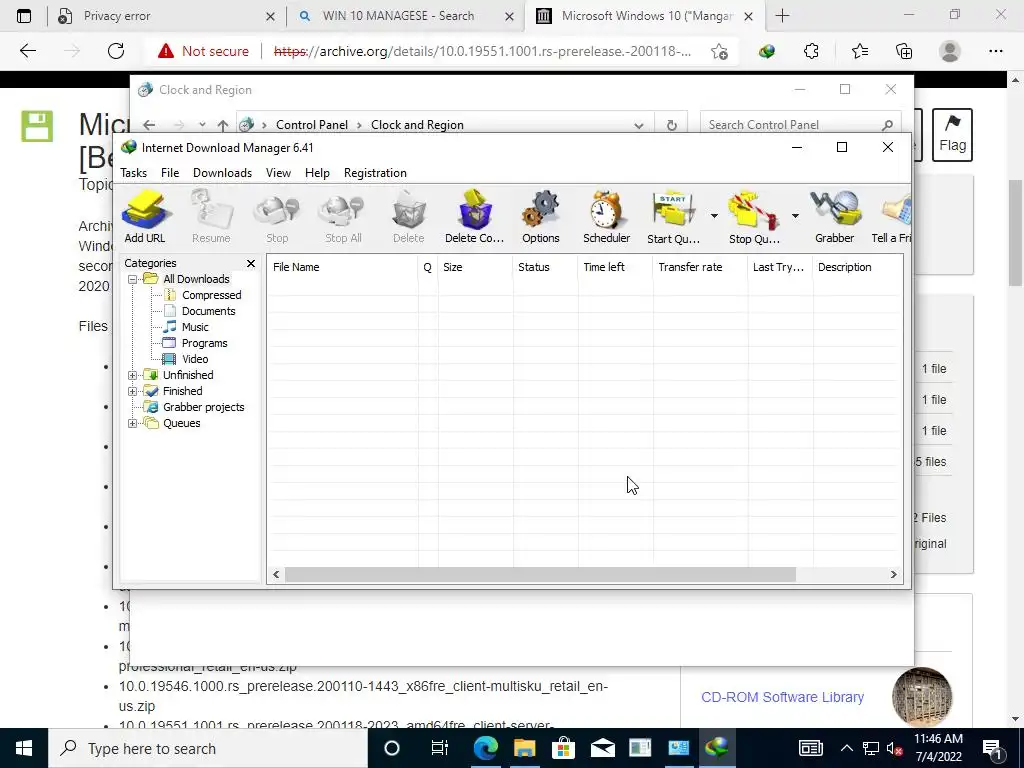Close the Categories panel
The height and width of the screenshot is (768, 1024).
click(x=251, y=263)
